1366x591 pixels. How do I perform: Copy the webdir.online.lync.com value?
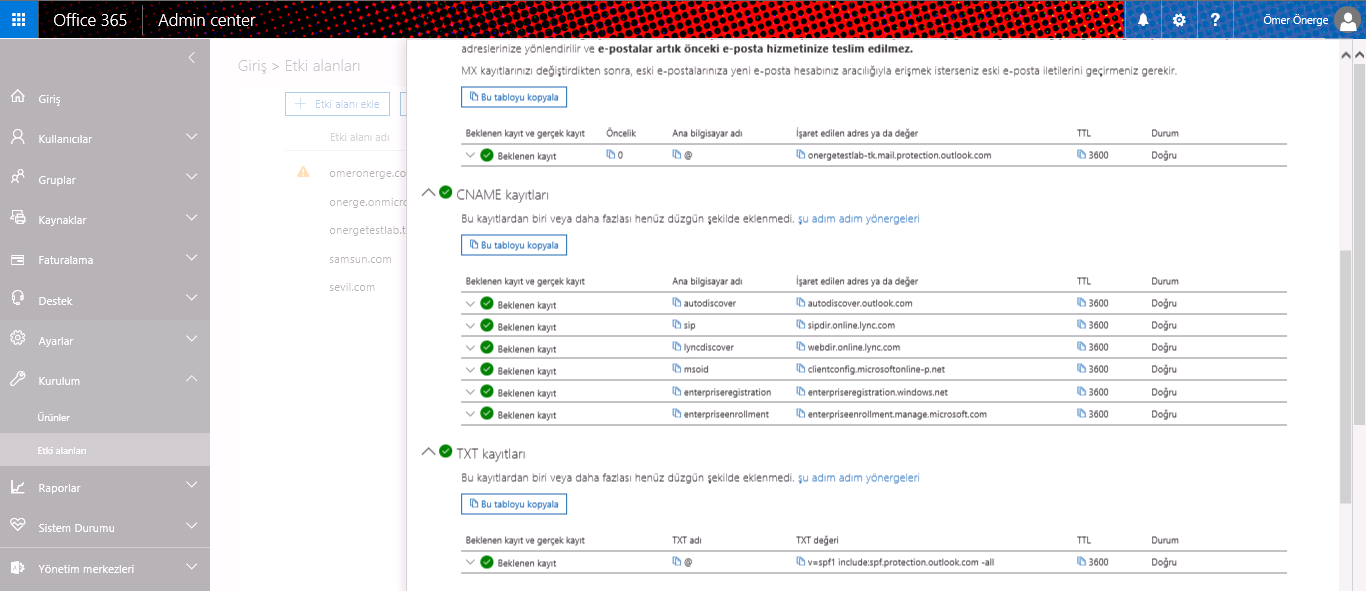(x=801, y=347)
